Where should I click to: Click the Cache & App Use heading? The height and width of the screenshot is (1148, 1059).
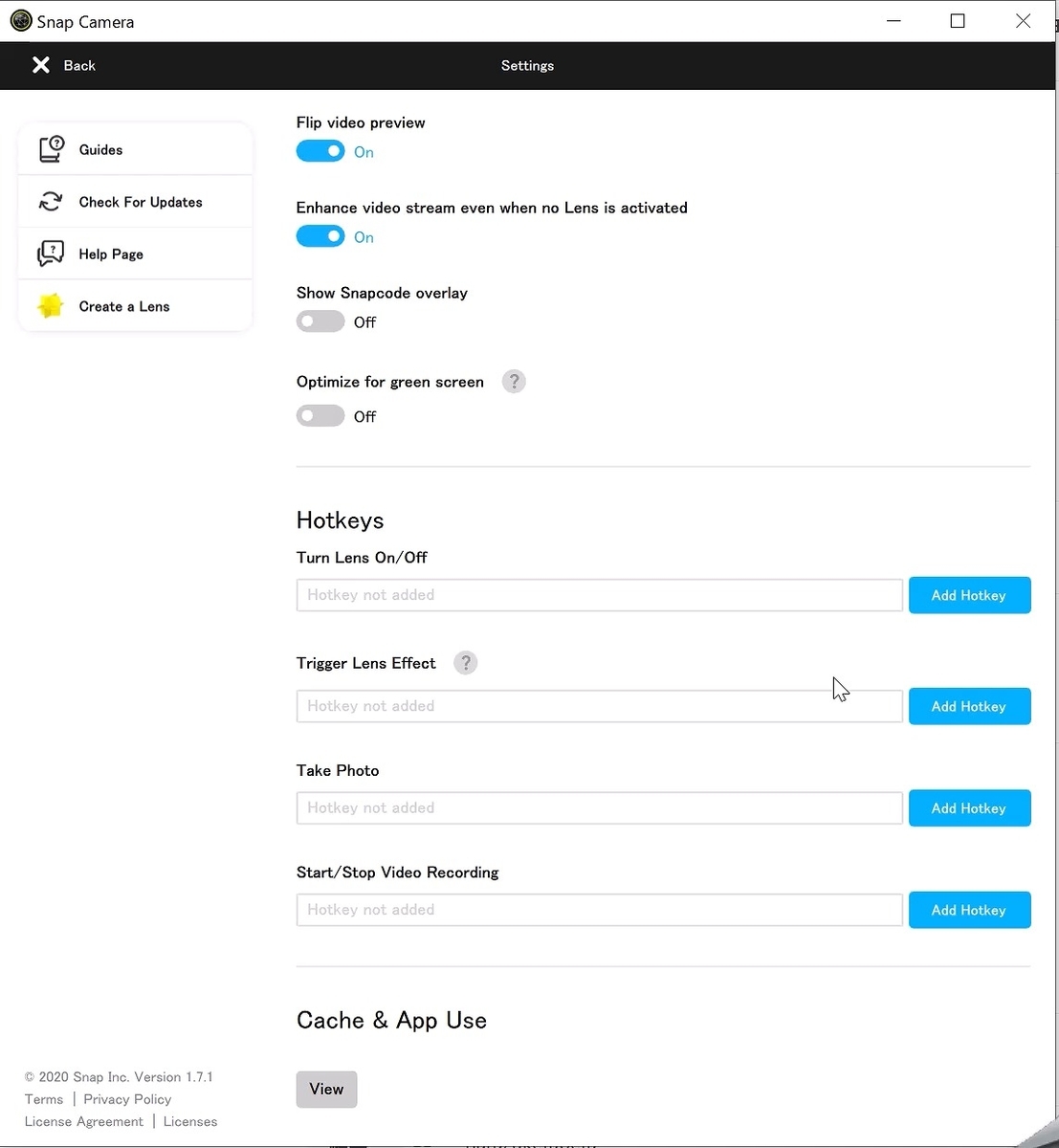391,1021
